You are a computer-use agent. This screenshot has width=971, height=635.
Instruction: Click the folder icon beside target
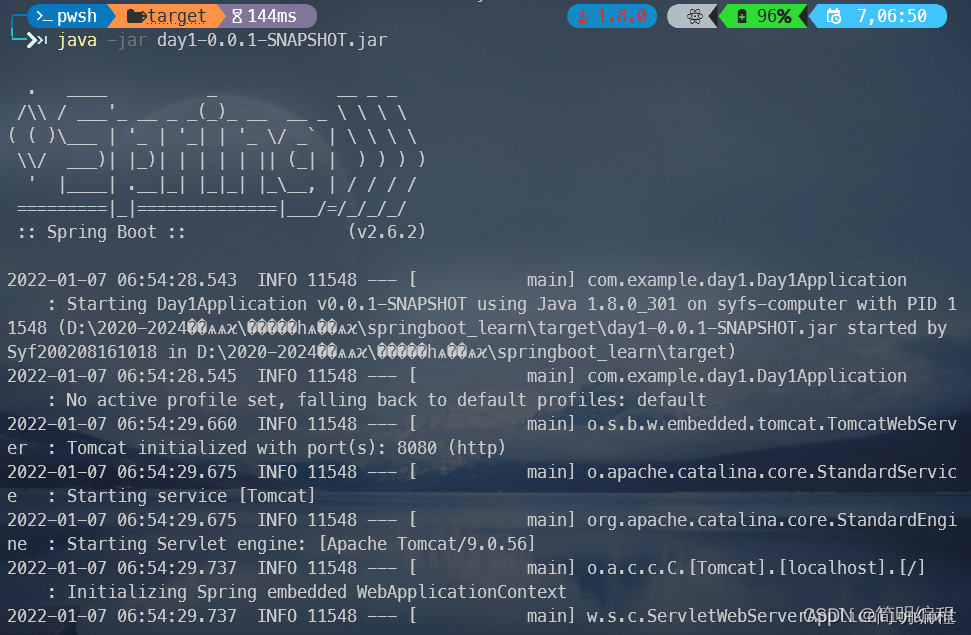tap(136, 16)
